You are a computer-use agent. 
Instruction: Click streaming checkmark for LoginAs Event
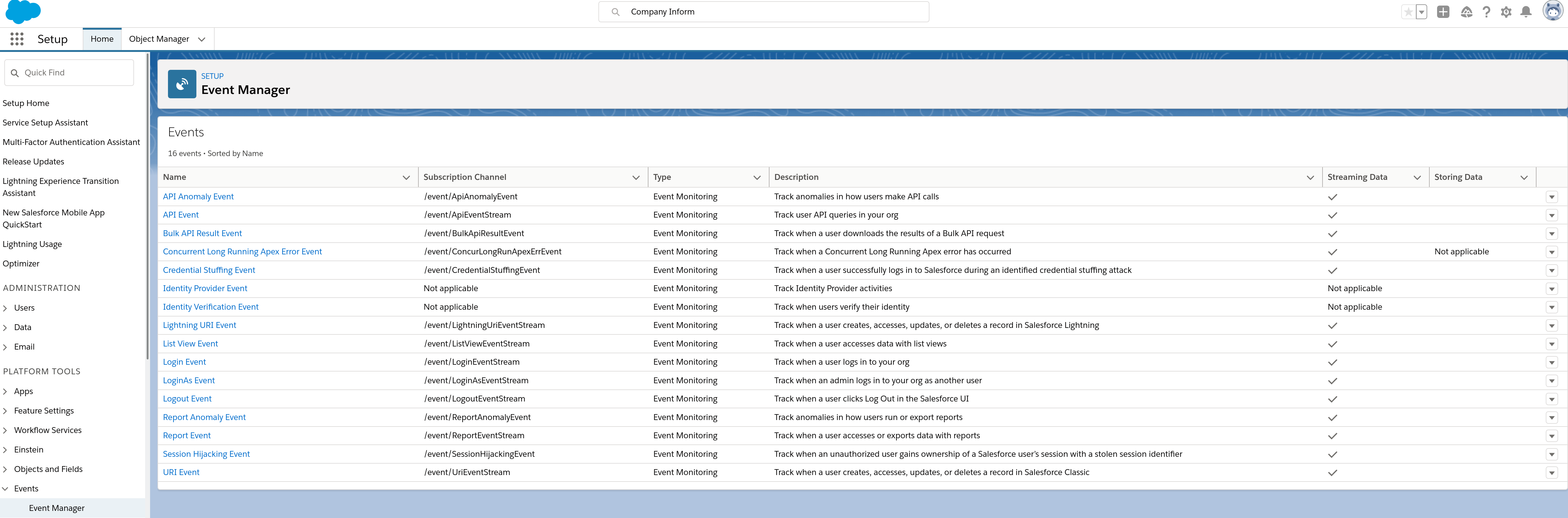(x=1332, y=381)
